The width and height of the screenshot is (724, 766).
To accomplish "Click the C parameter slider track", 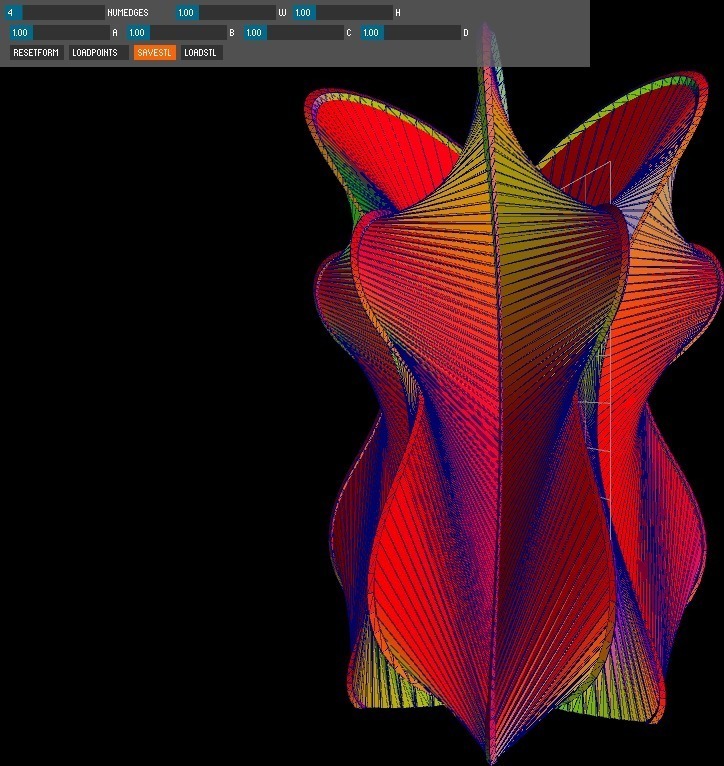I will [x=294, y=33].
